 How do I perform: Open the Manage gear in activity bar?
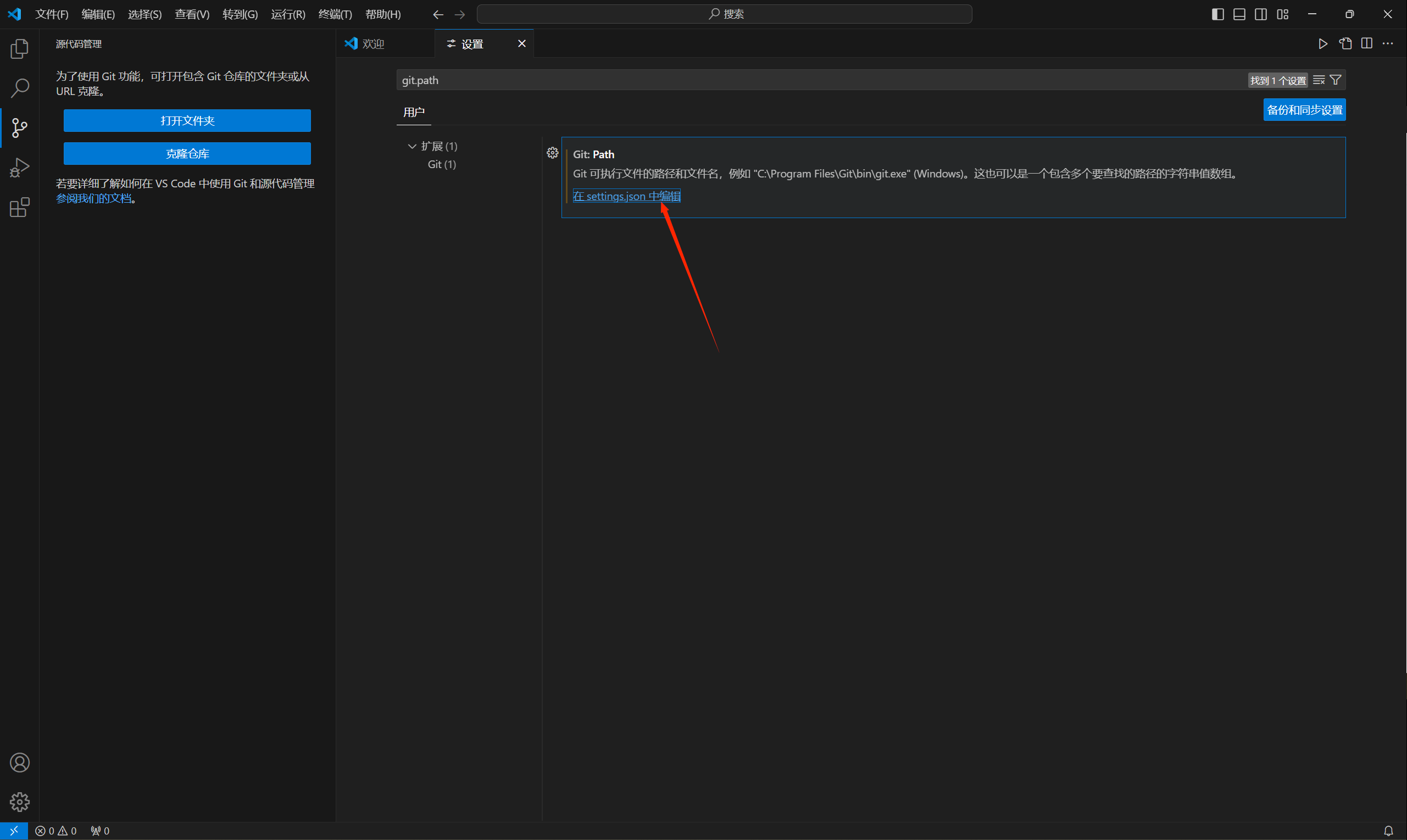19,802
